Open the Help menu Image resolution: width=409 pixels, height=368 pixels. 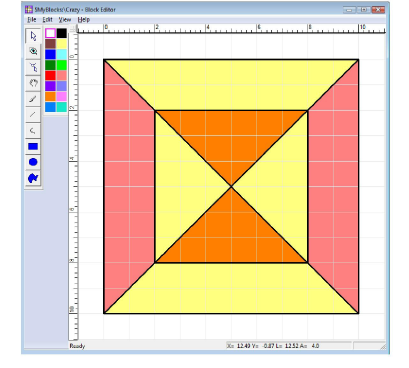click(x=84, y=20)
